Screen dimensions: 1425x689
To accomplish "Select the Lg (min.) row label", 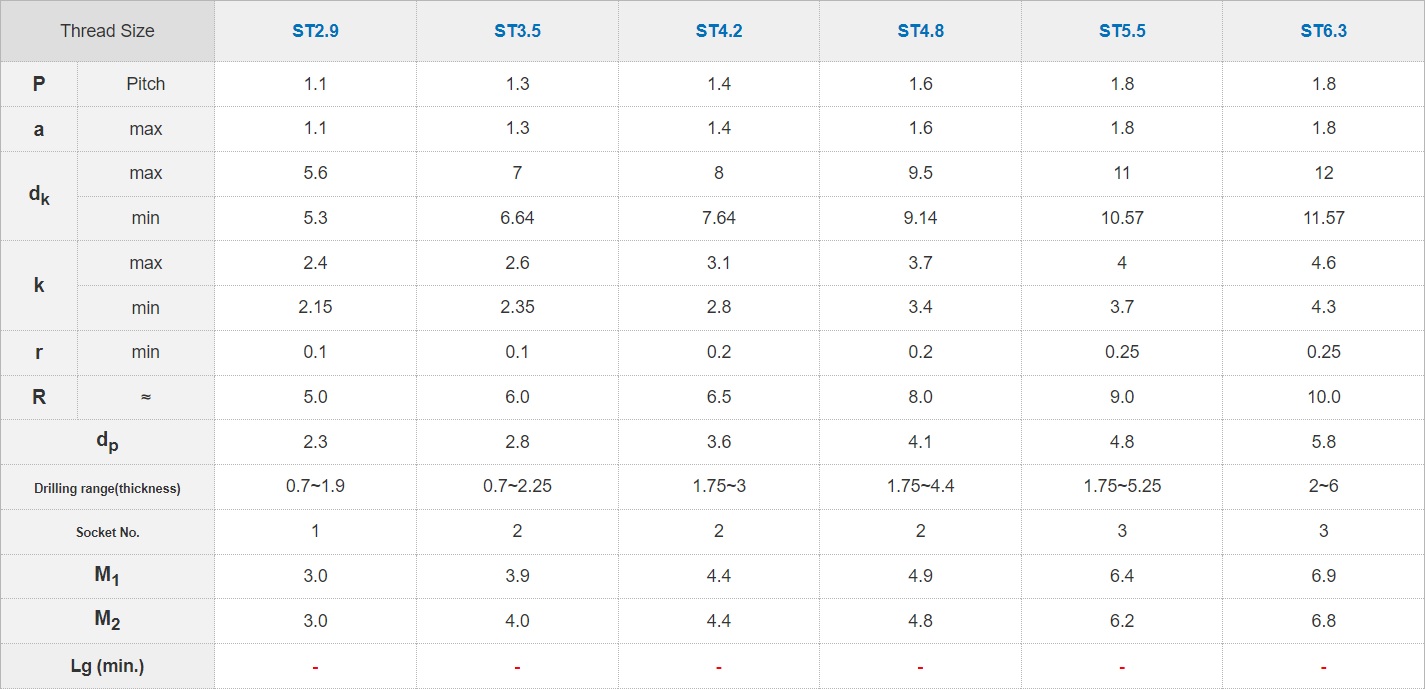I will pyautogui.click(x=107, y=666).
